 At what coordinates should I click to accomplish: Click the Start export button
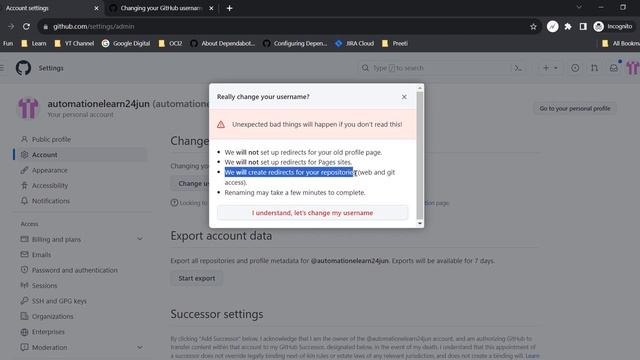[196, 278]
